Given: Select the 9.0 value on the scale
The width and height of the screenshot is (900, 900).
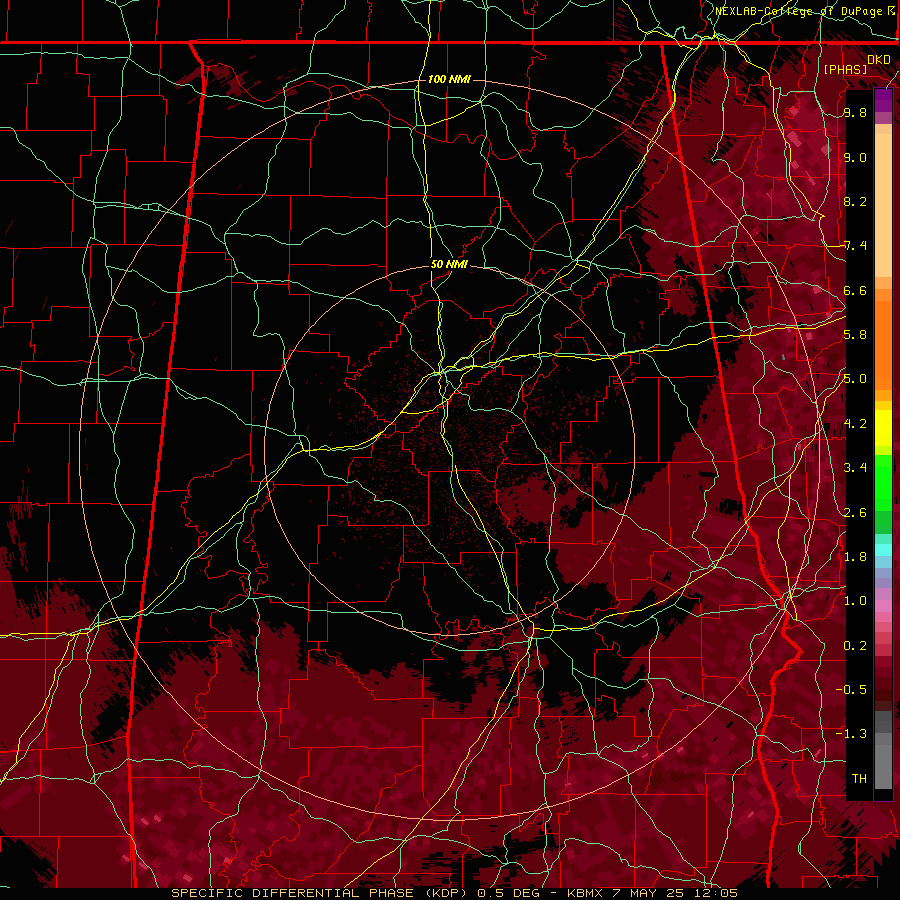Looking at the screenshot, I should point(855,158).
